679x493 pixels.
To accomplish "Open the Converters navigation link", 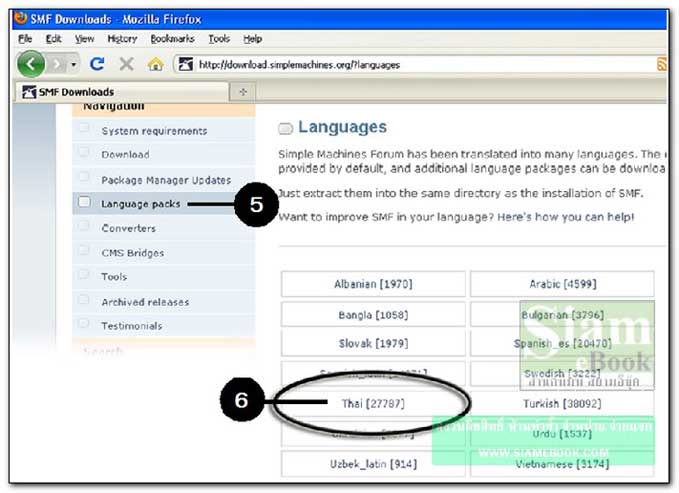I will [128, 228].
